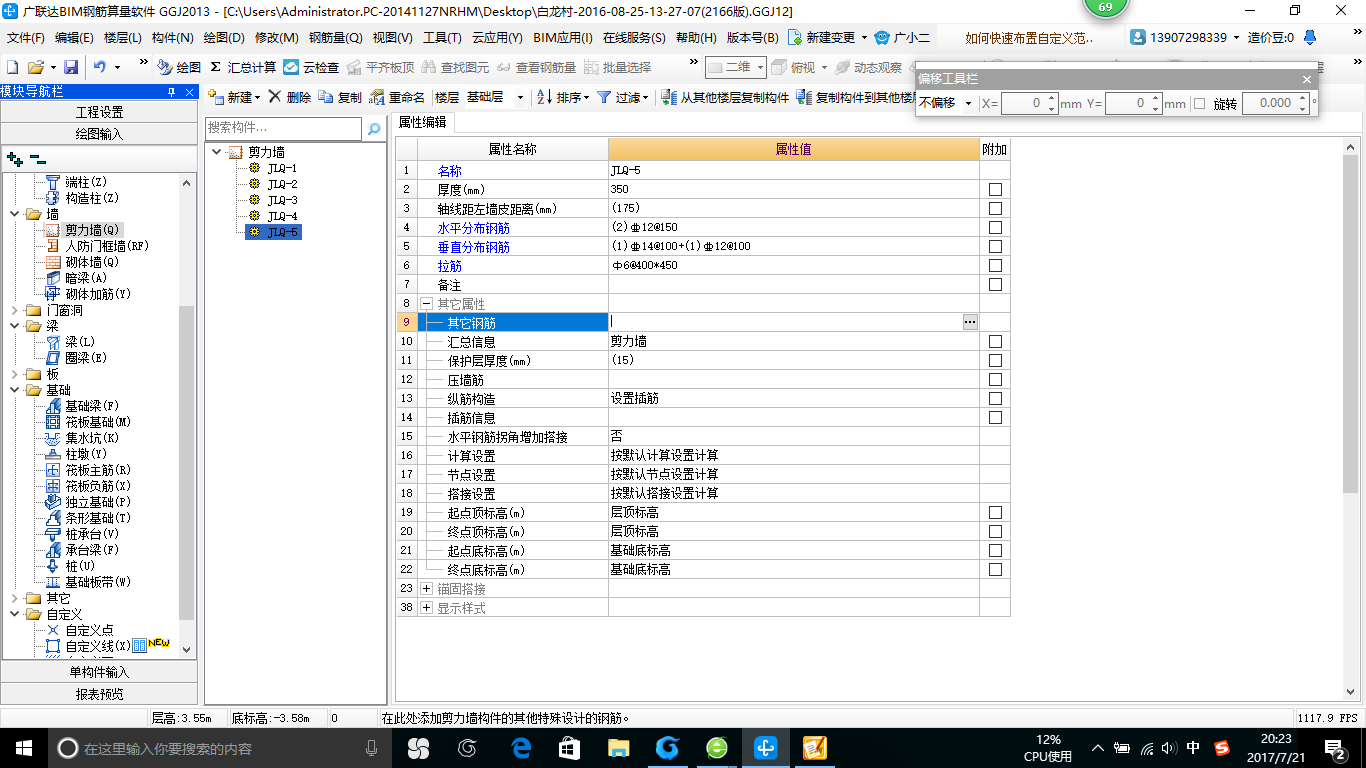Image resolution: width=1366 pixels, height=768 pixels.
Task: Open the 文件(F) menu
Action: (x=25, y=38)
